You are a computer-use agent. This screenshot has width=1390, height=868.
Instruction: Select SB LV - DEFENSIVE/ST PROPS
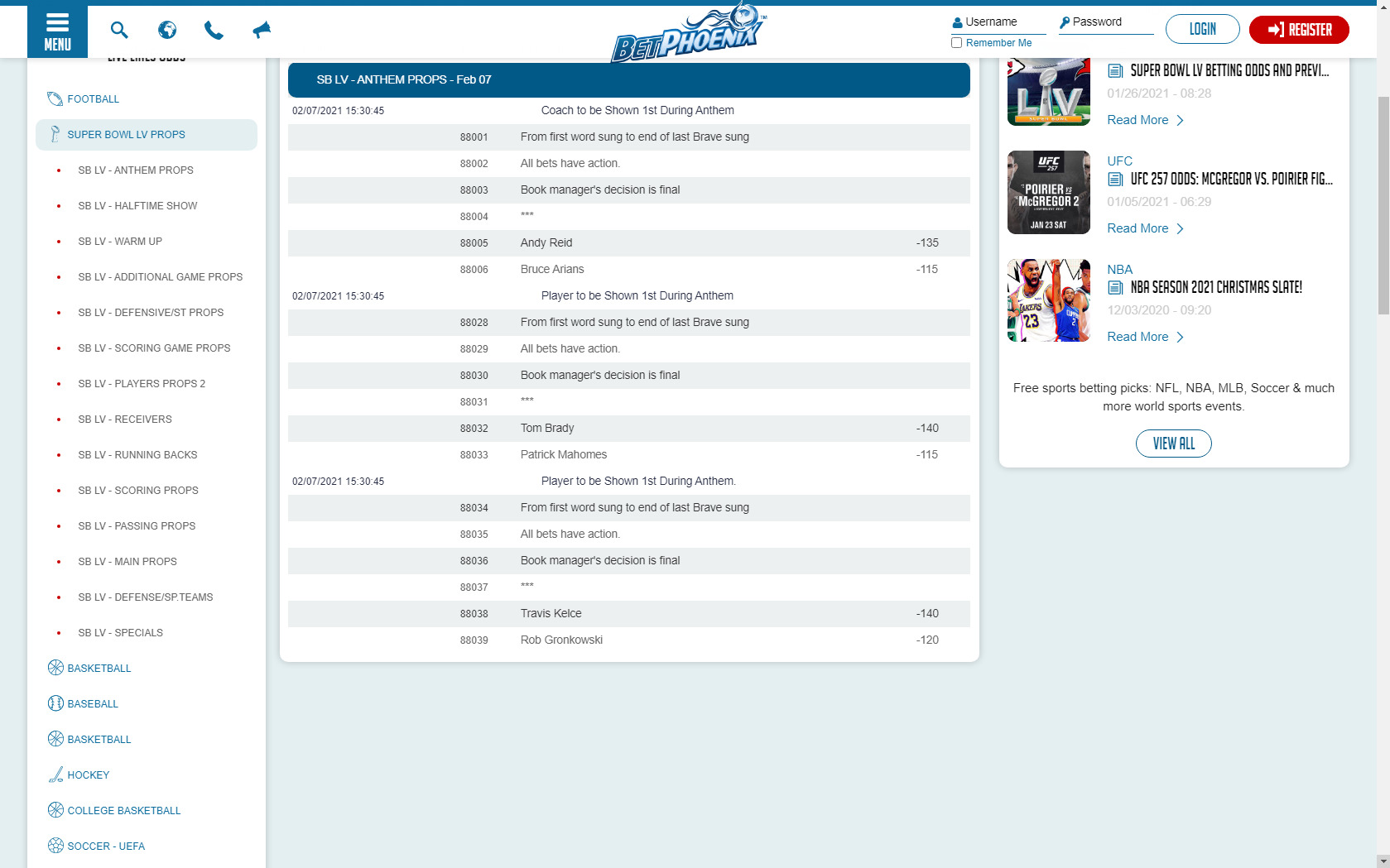pos(151,313)
